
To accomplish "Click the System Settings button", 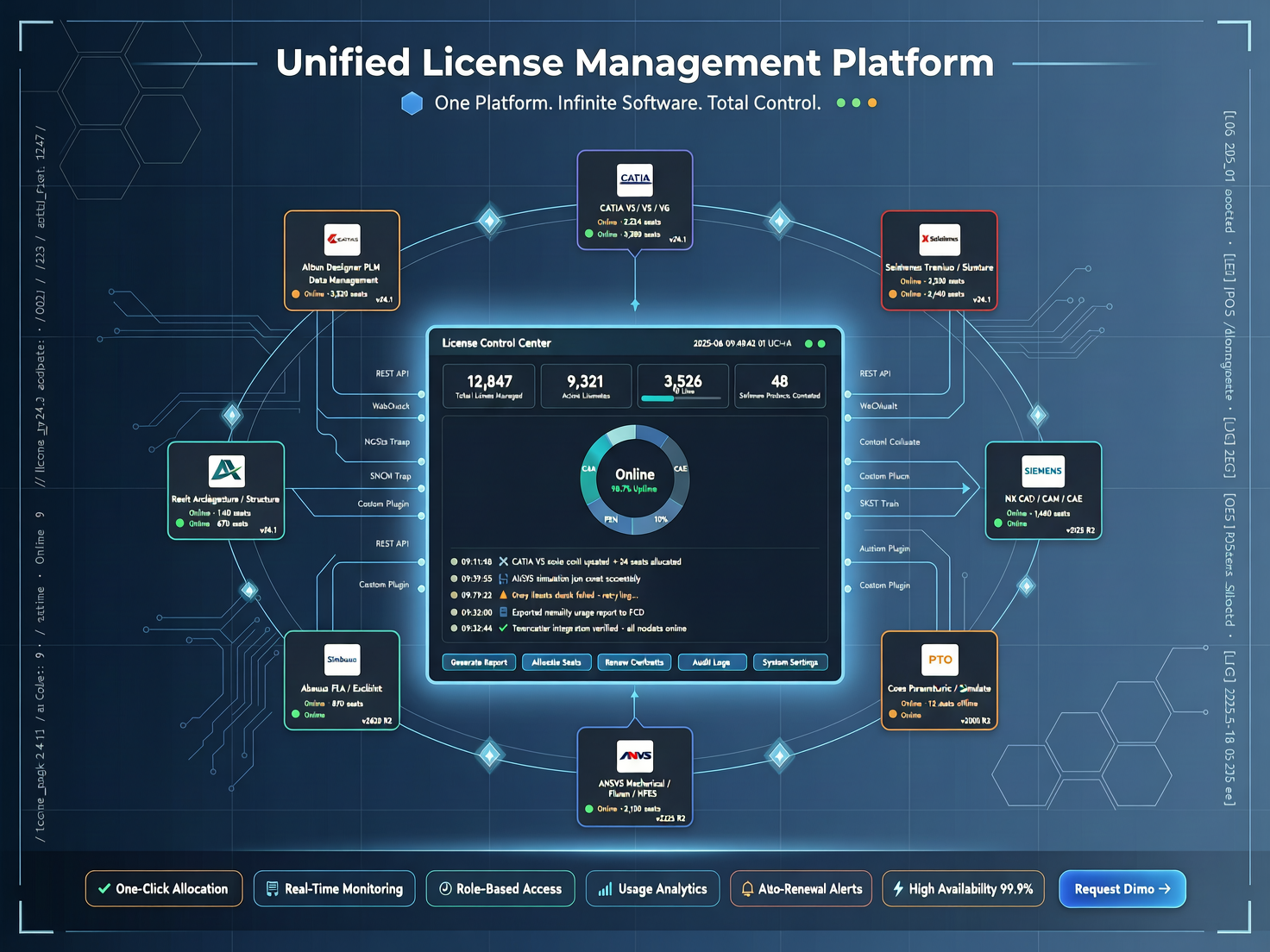I will [x=790, y=662].
